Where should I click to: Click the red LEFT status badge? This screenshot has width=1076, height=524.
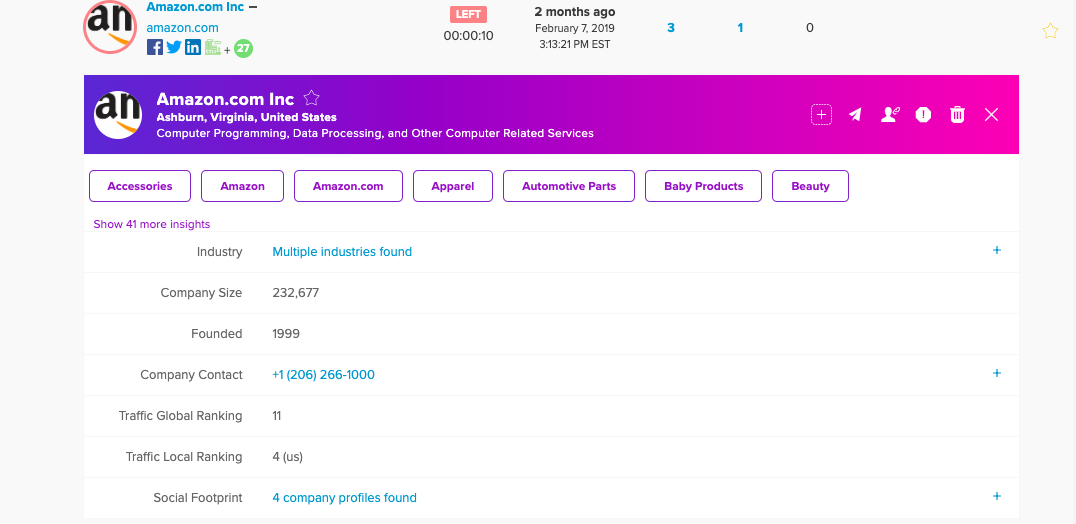point(469,14)
